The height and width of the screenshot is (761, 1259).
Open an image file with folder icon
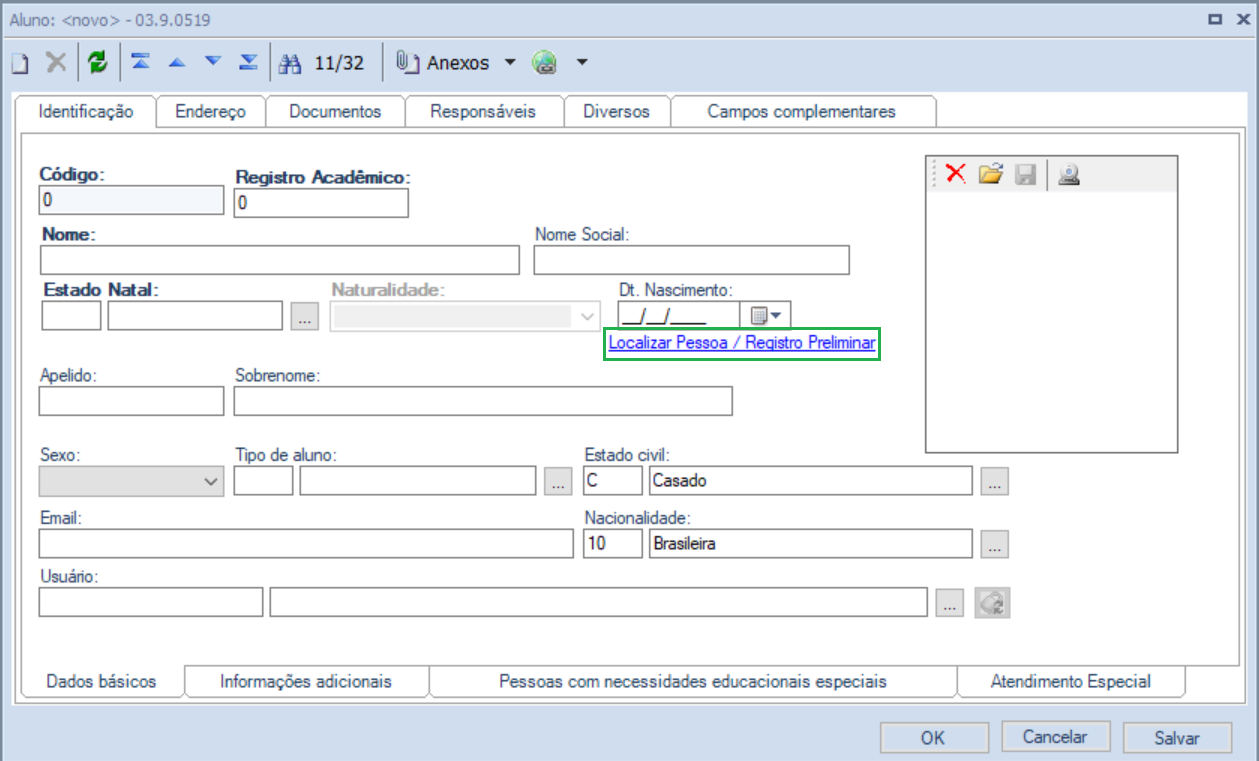click(990, 174)
